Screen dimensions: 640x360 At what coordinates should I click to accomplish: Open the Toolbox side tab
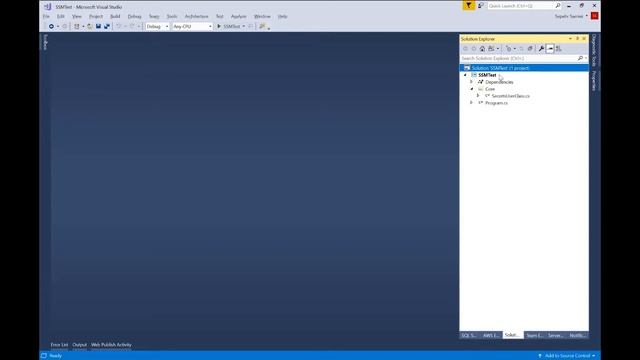(x=45, y=42)
